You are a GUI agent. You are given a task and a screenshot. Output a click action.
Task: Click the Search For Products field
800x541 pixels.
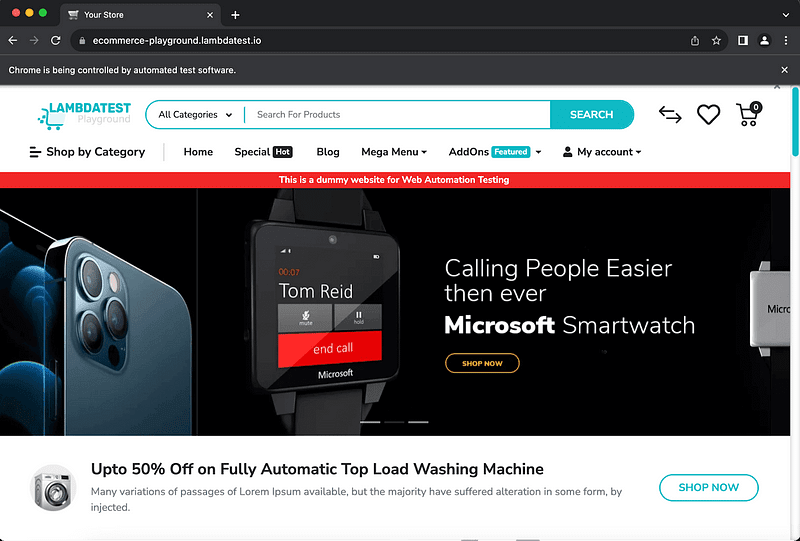[x=397, y=114]
